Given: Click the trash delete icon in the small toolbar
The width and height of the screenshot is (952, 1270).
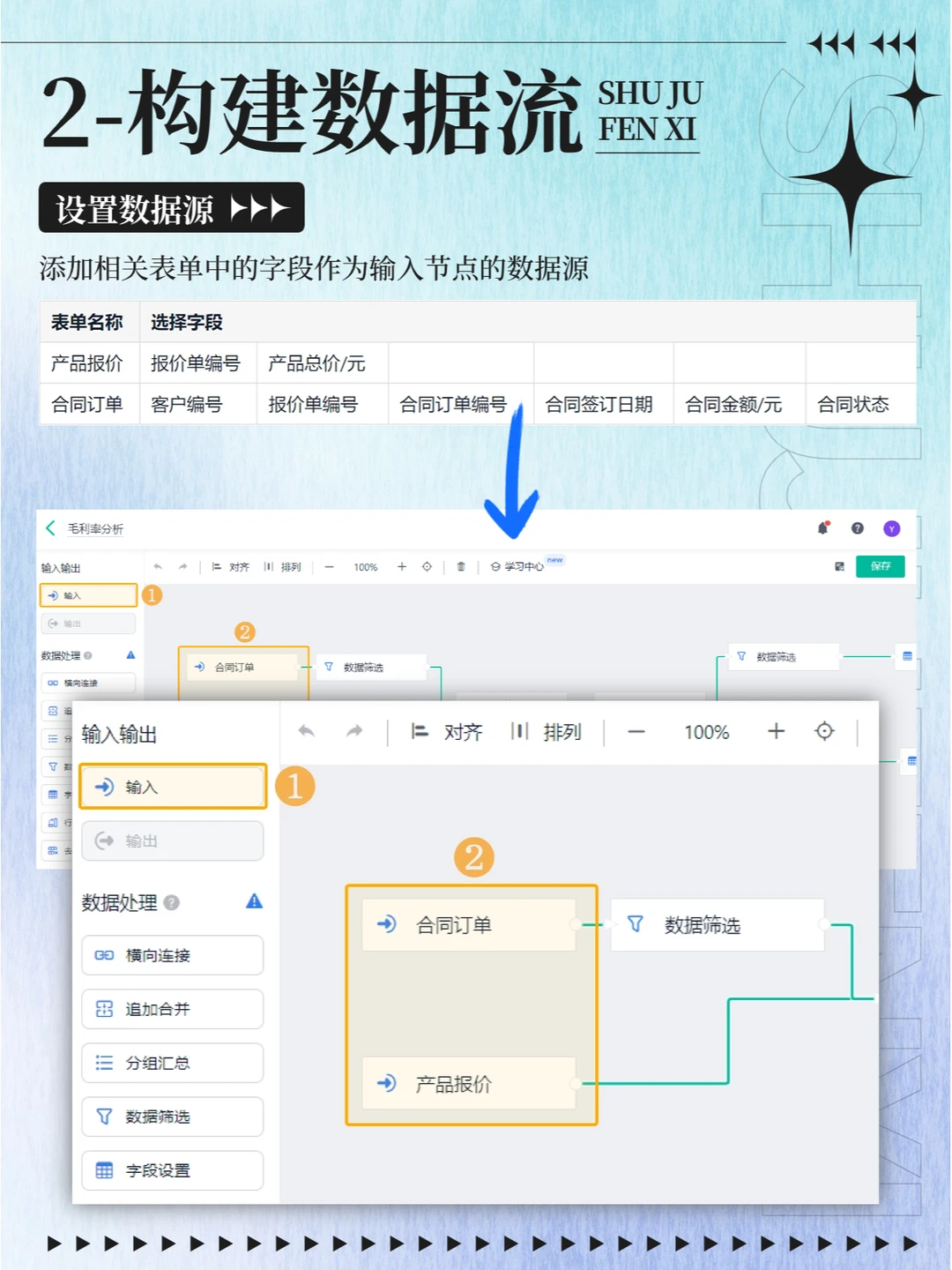Looking at the screenshot, I should click(461, 567).
